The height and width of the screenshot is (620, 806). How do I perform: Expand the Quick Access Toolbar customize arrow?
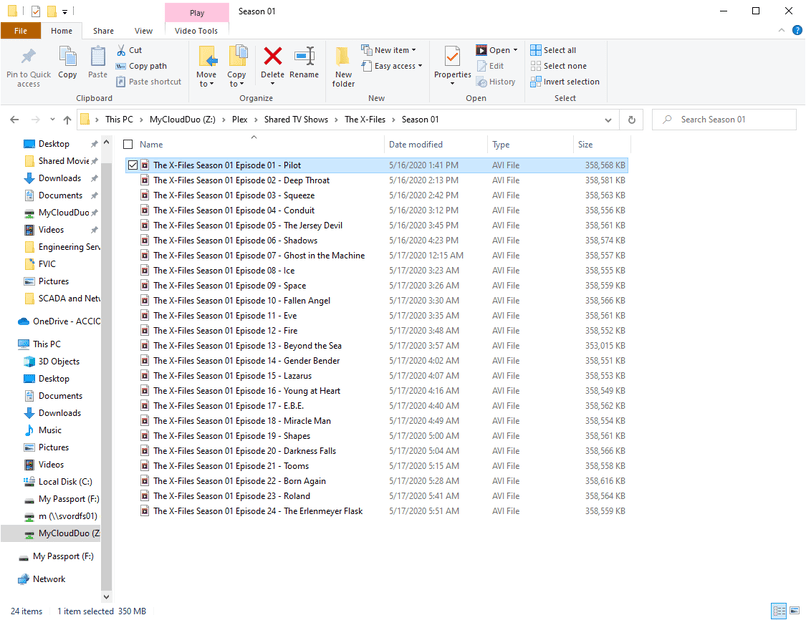point(65,11)
